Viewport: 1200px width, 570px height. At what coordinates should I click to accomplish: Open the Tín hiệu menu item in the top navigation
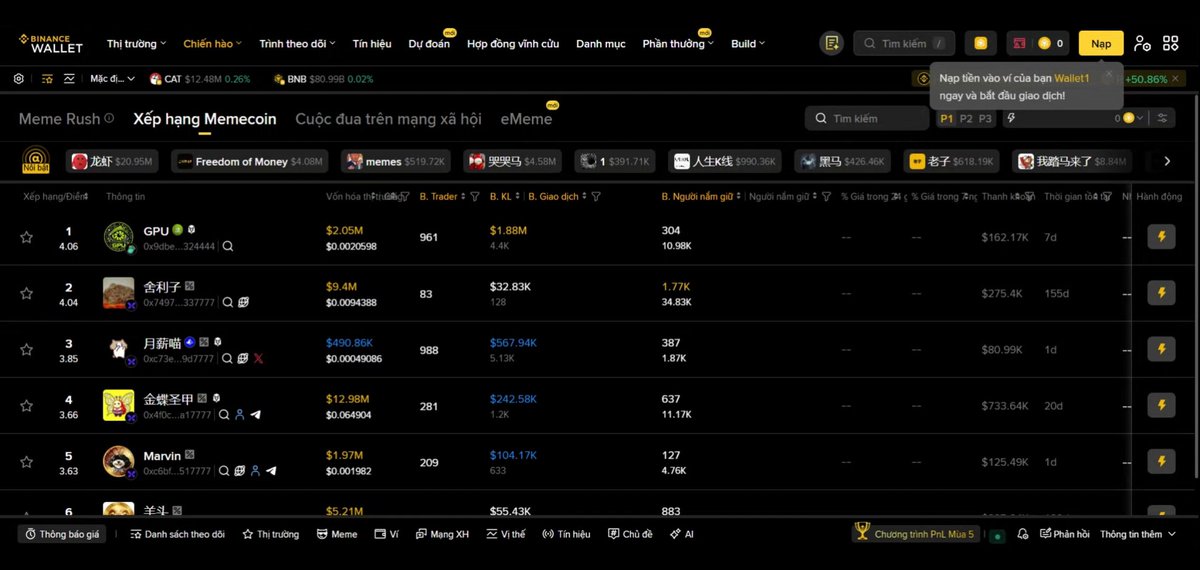click(x=372, y=44)
